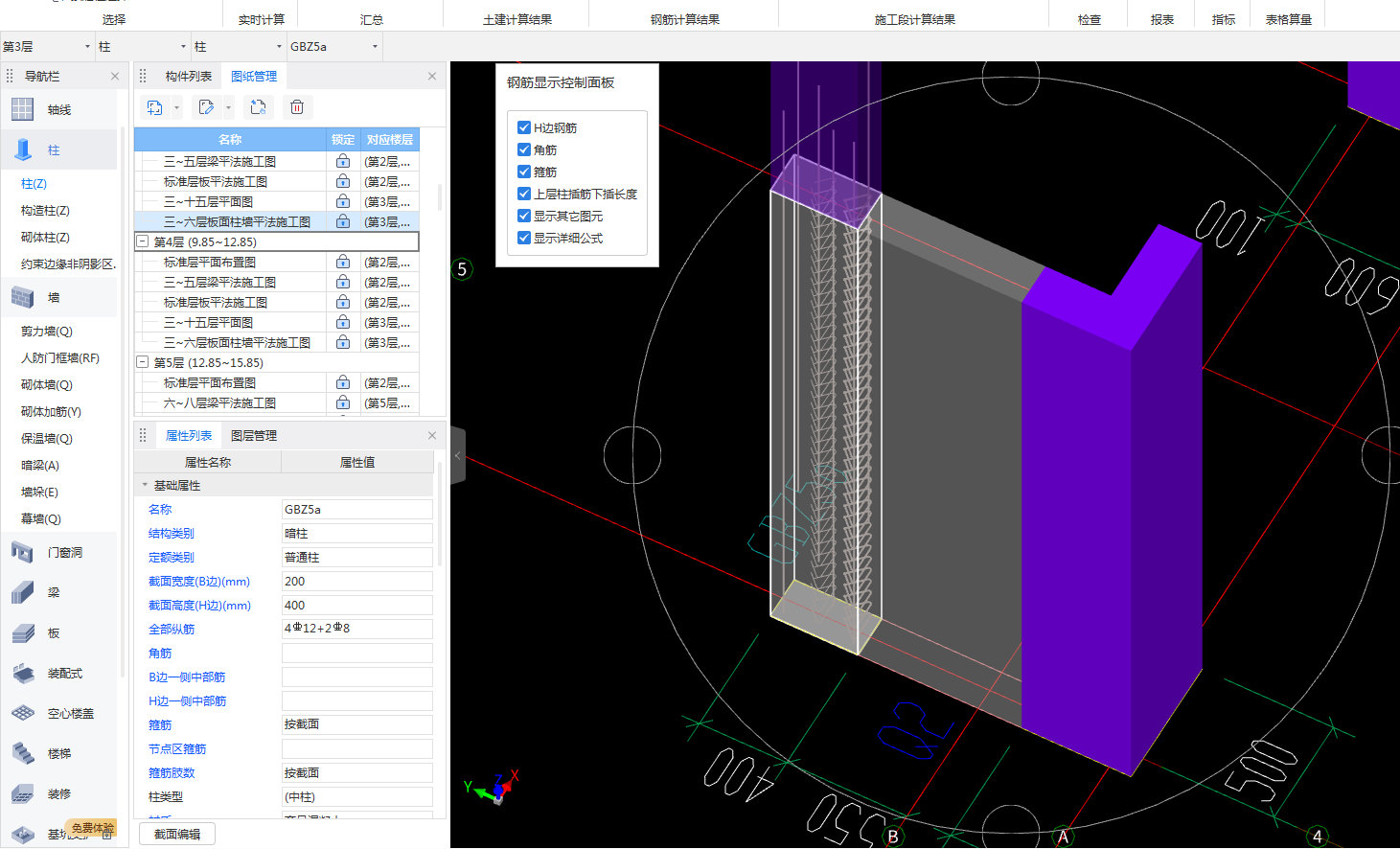Open dropdown arrow next to add drawing icon
Screen dimensions: 1400x849
pos(177,107)
